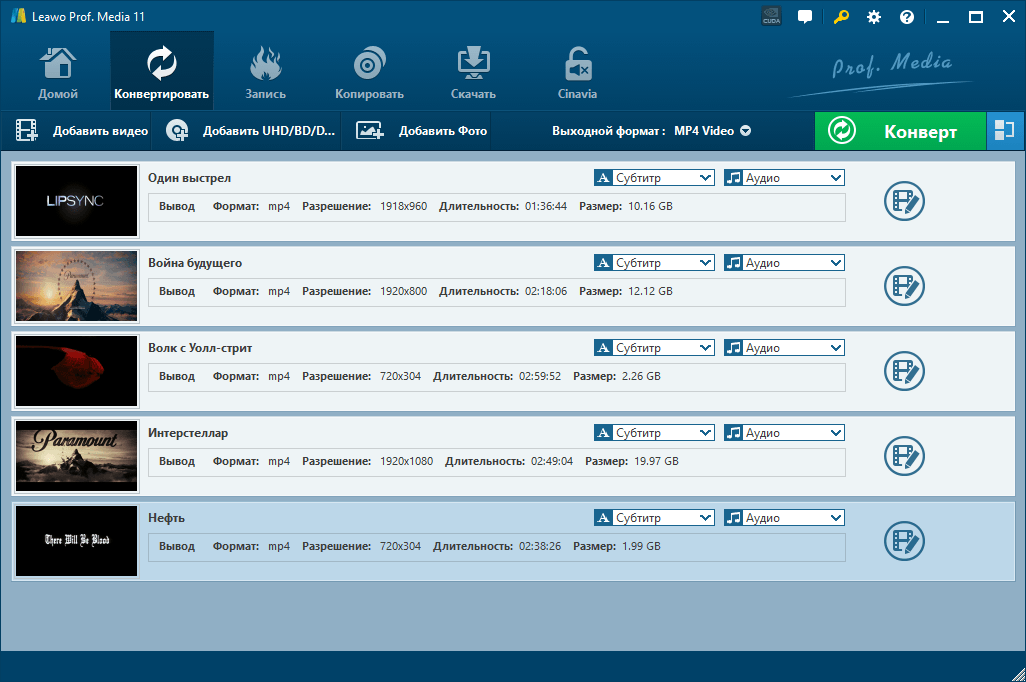
Task: Switch to the Запись burn module
Action: (x=265, y=71)
